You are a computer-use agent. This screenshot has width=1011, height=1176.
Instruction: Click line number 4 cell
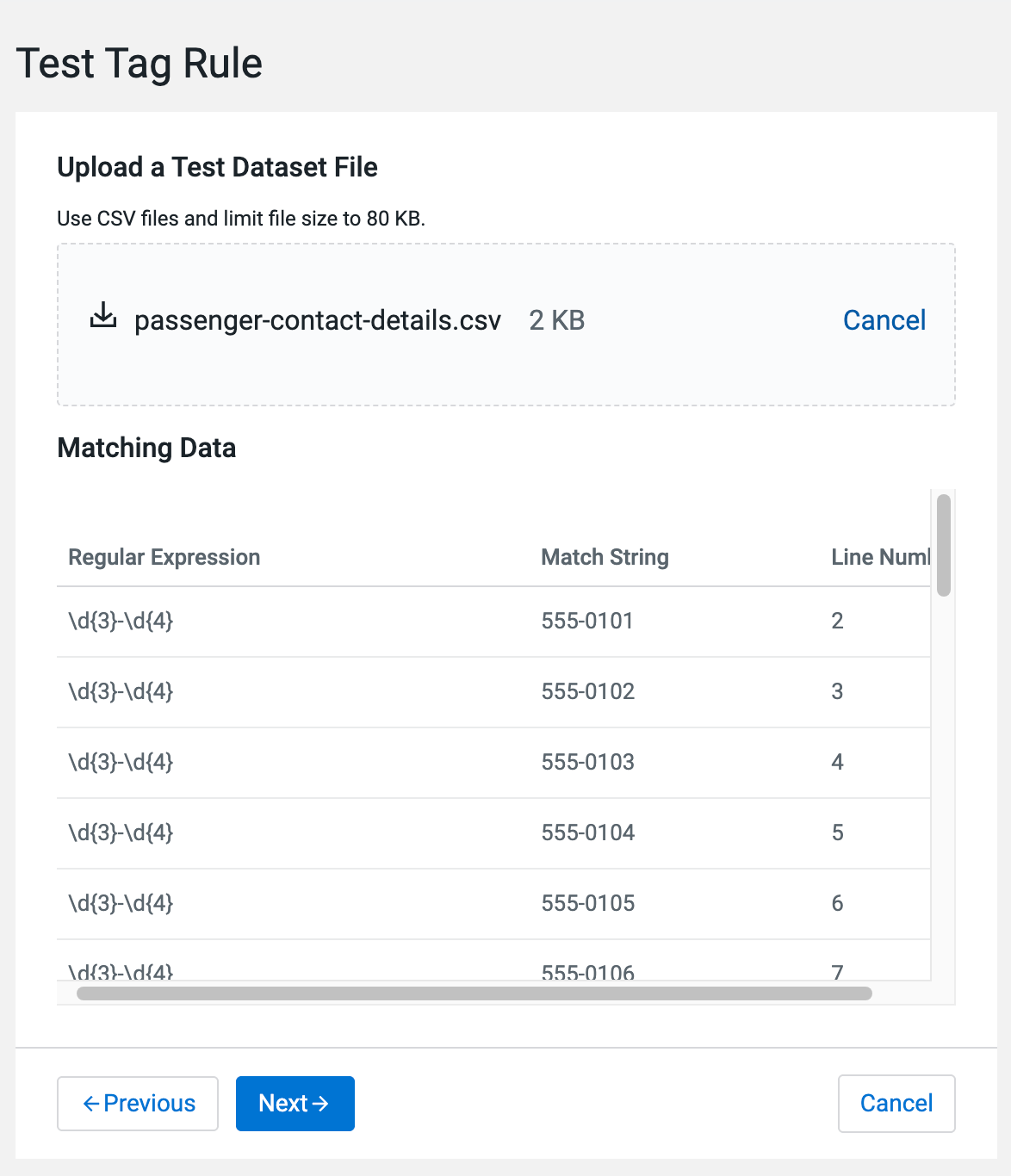click(x=837, y=762)
